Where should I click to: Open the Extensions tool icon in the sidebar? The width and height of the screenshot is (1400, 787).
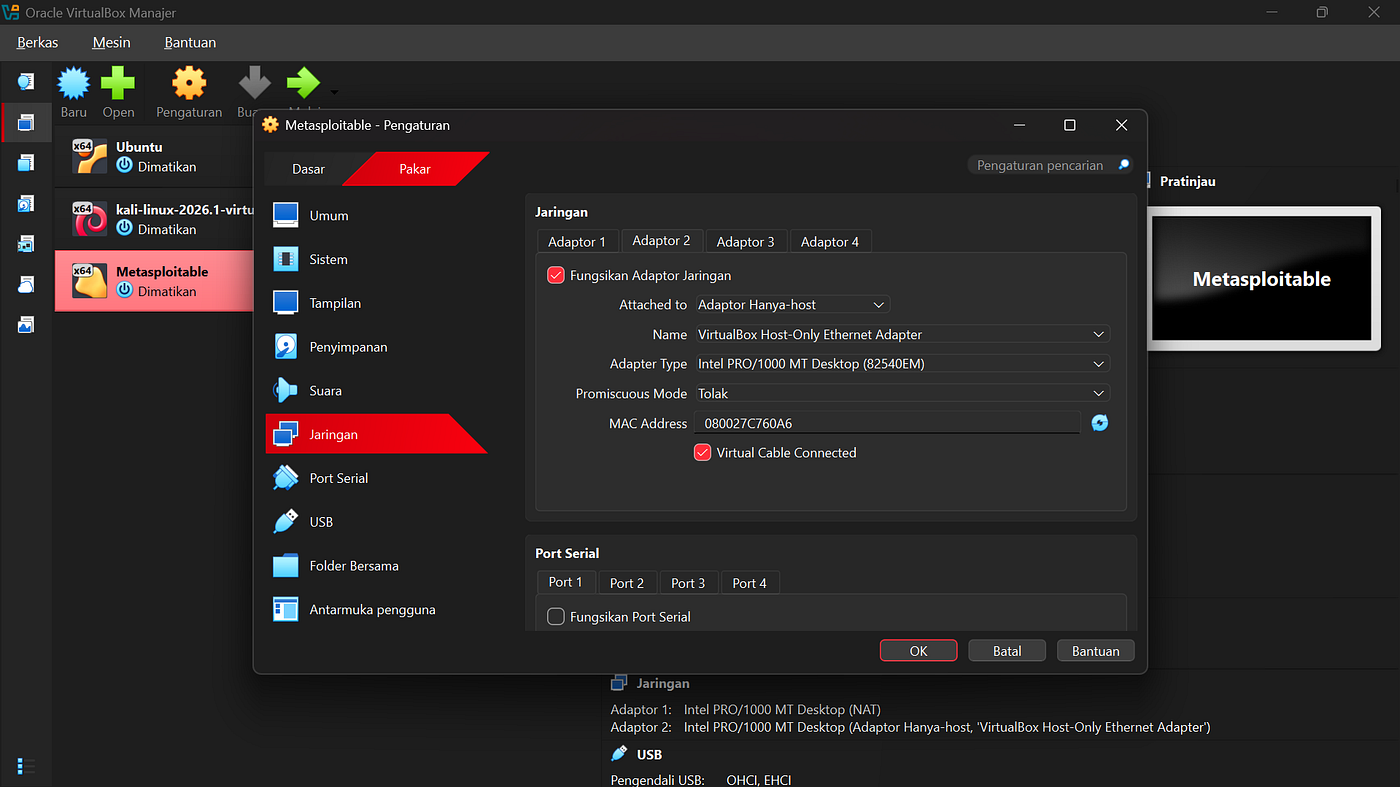[26, 163]
